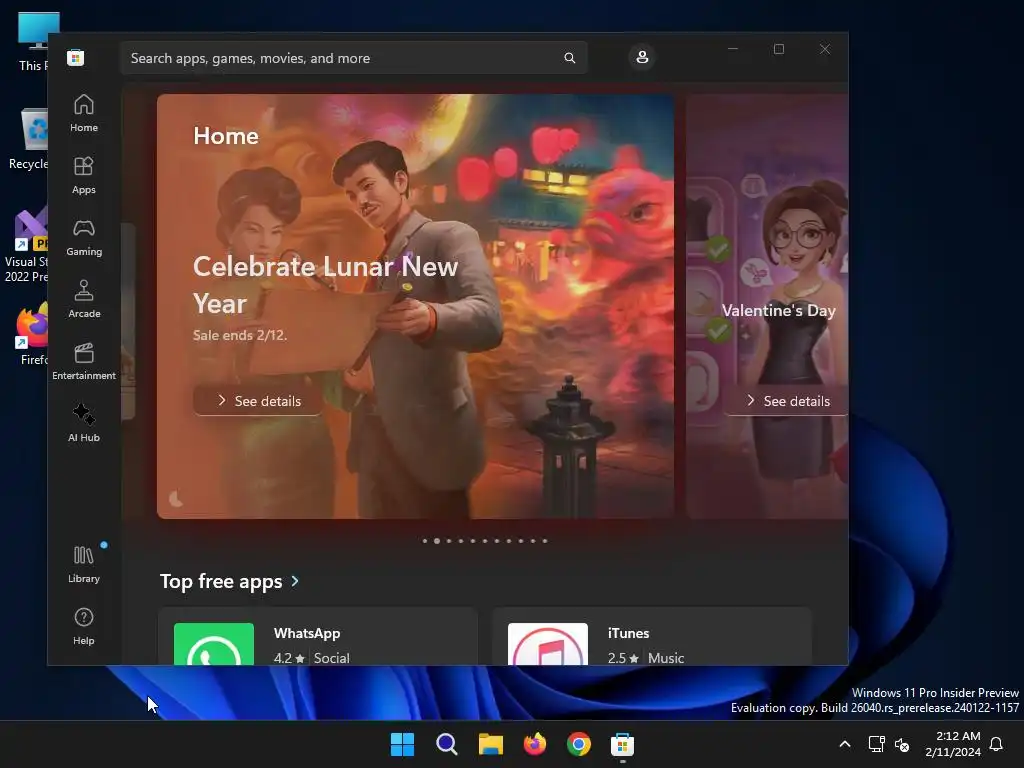Open the Home section in the sidebar
The height and width of the screenshot is (768, 1024).
click(84, 113)
